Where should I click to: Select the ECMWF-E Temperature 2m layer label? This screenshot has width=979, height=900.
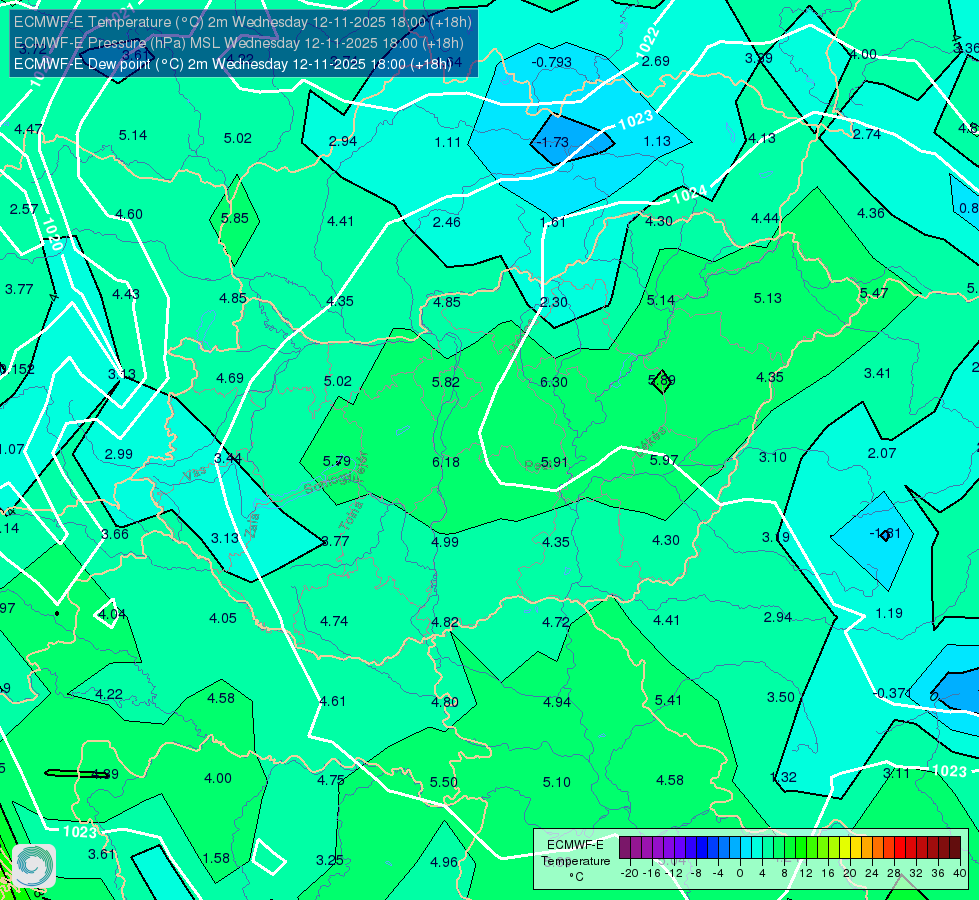[x=243, y=22]
